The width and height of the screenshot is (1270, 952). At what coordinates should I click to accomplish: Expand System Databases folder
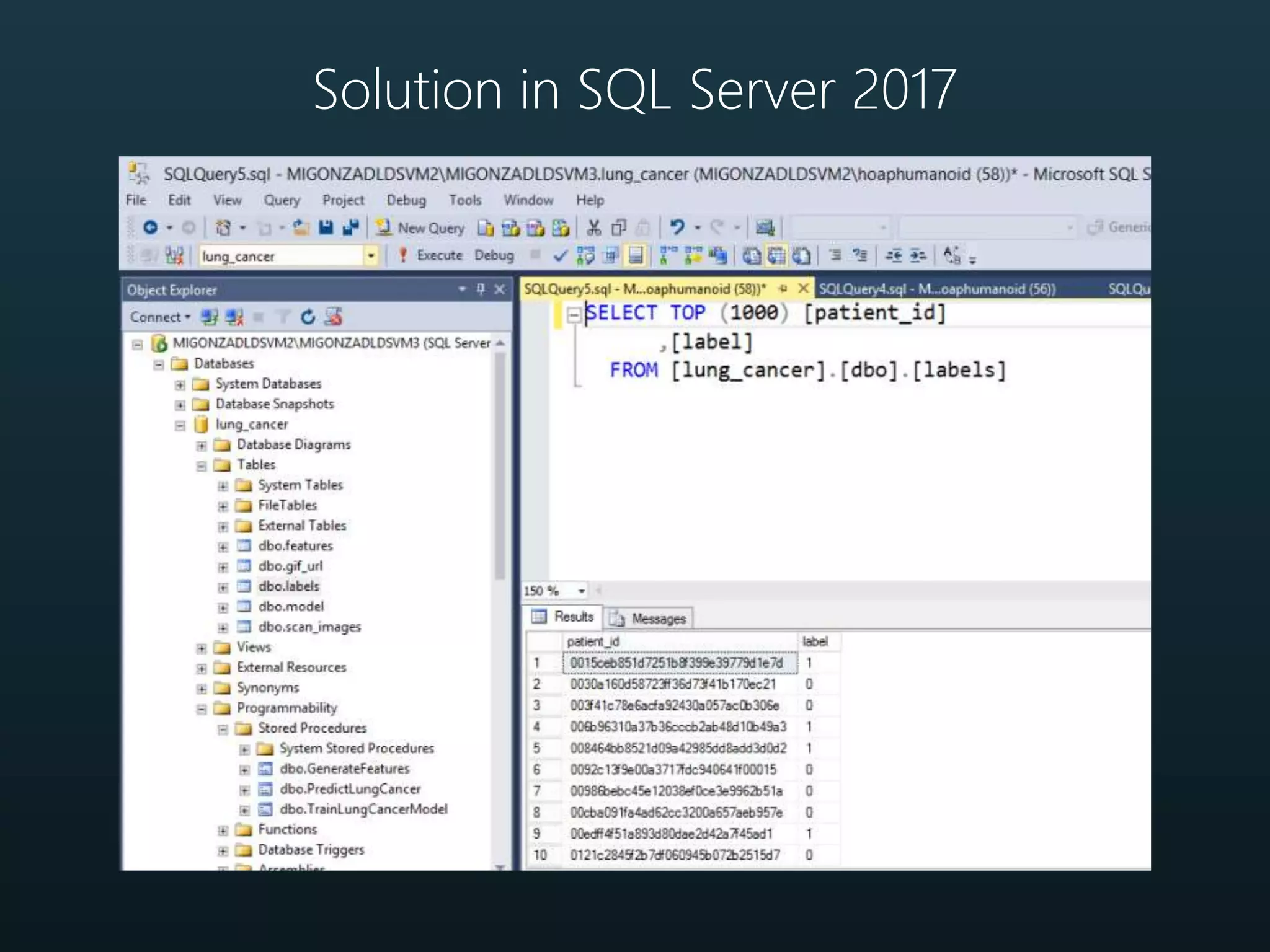(180, 385)
